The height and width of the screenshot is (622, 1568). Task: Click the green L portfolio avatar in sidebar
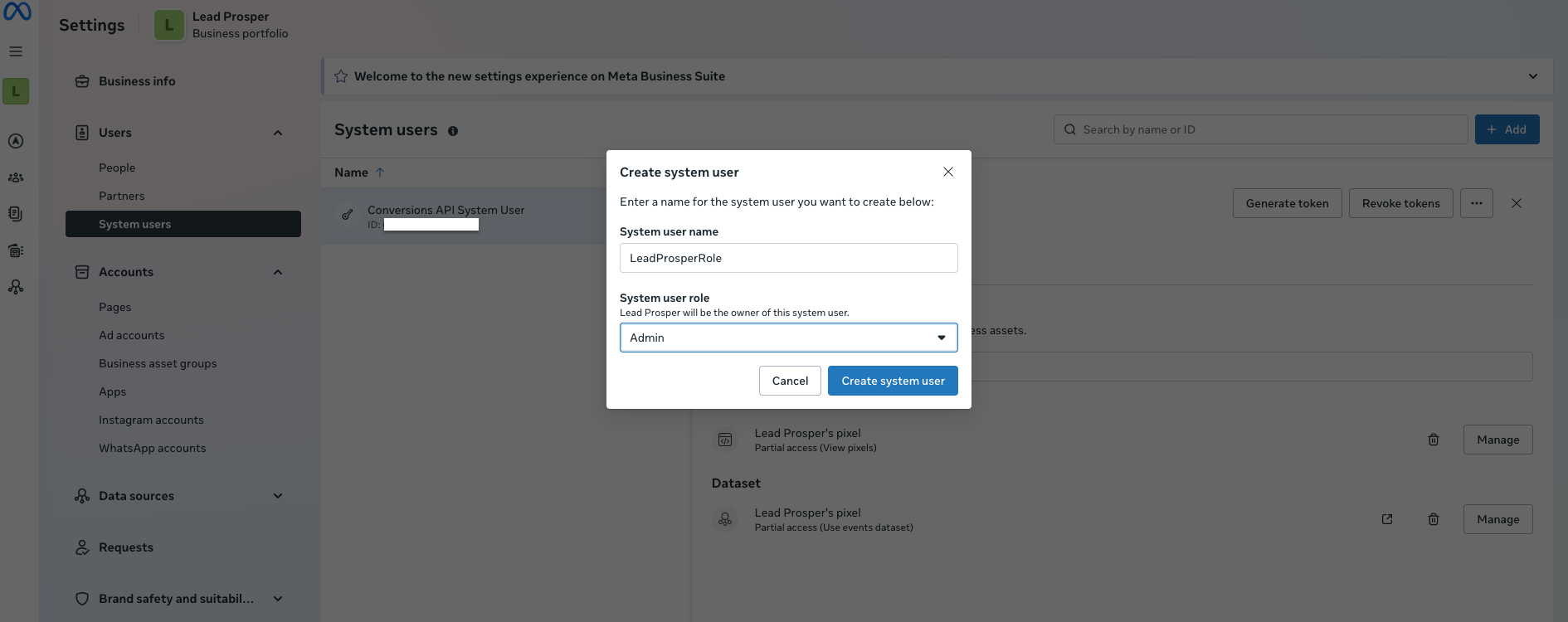[16, 91]
